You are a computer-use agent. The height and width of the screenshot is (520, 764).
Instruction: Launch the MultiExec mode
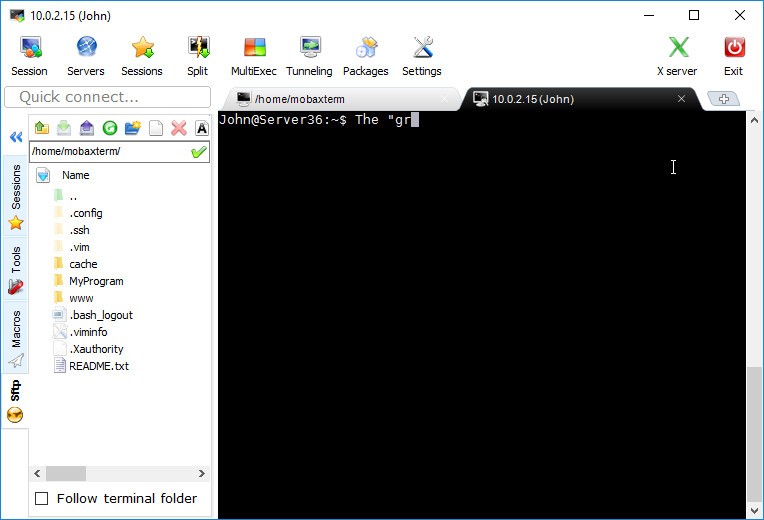point(255,56)
